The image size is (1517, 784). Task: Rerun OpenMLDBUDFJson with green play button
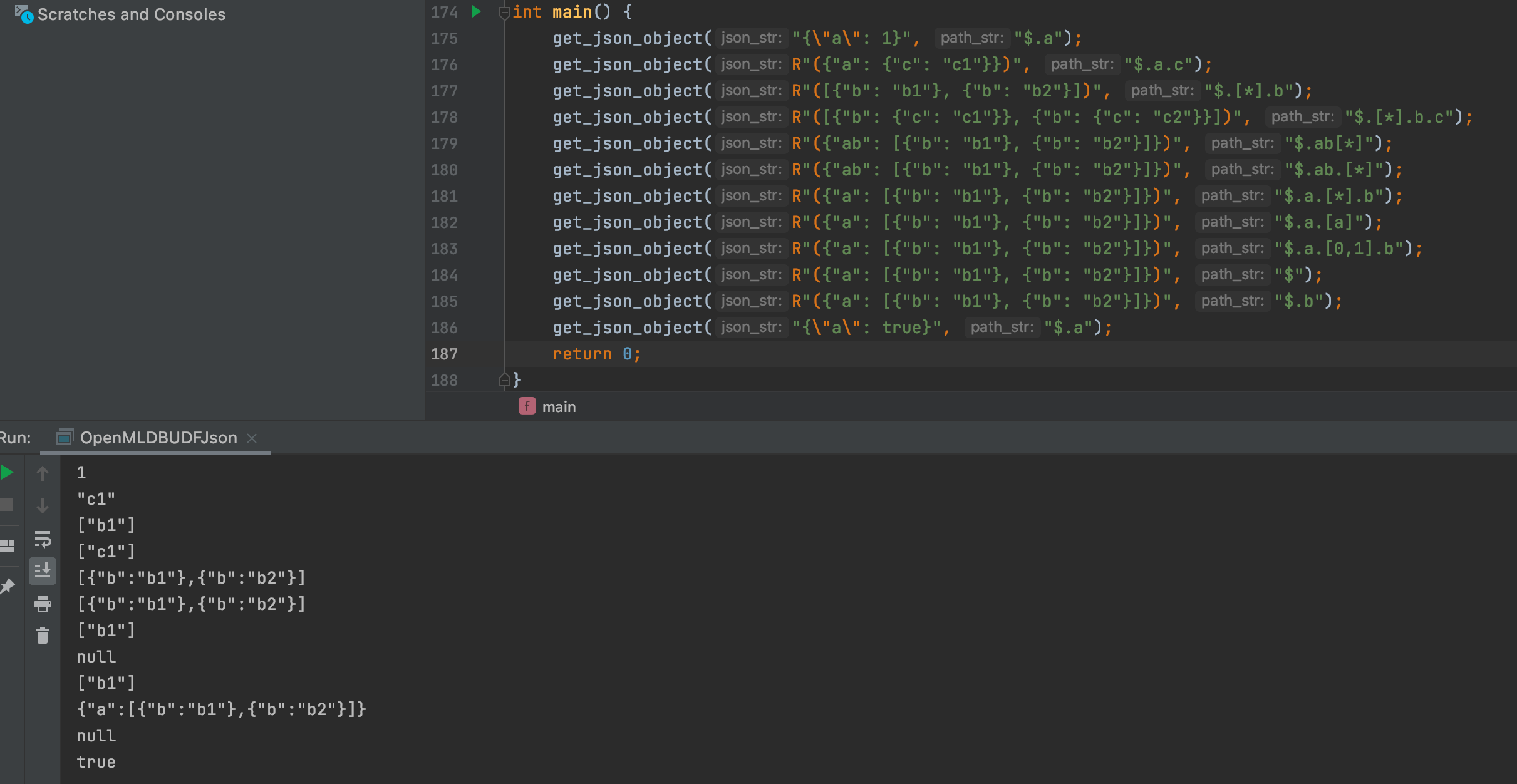point(8,473)
